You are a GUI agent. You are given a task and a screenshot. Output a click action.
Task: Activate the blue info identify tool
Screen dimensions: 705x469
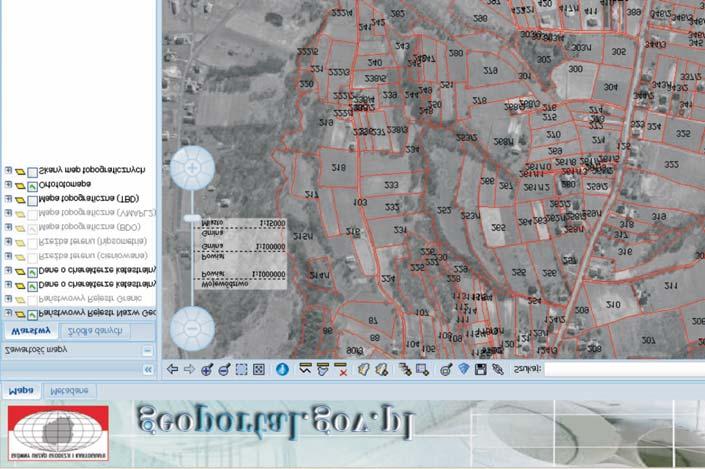[x=282, y=370]
